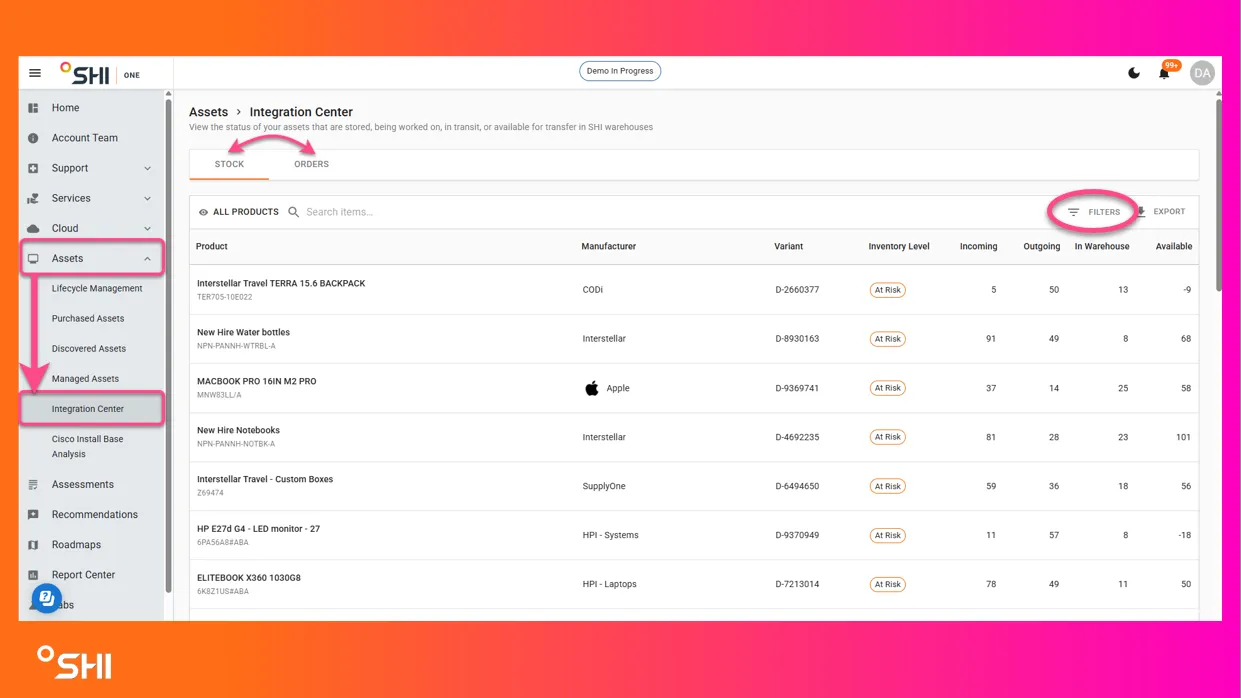The image size is (1241, 698).
Task: Open Managed Assets in sidebar
Action: (85, 378)
